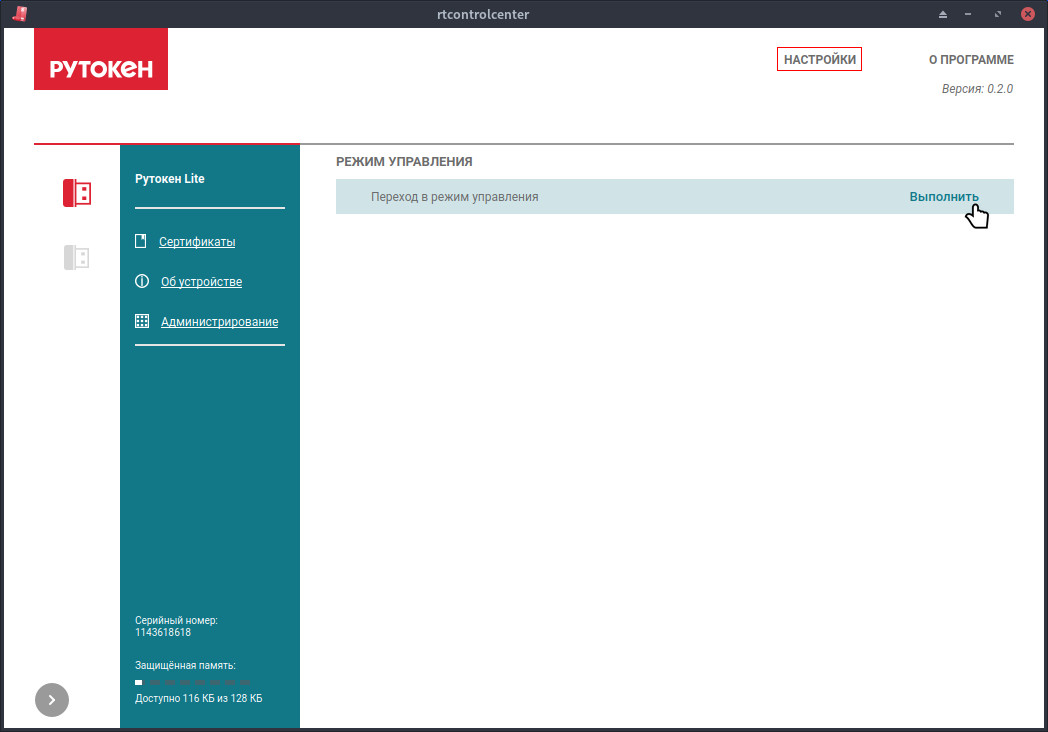Click the protected memory usage bar
This screenshot has height=732, width=1048.
tap(193, 683)
